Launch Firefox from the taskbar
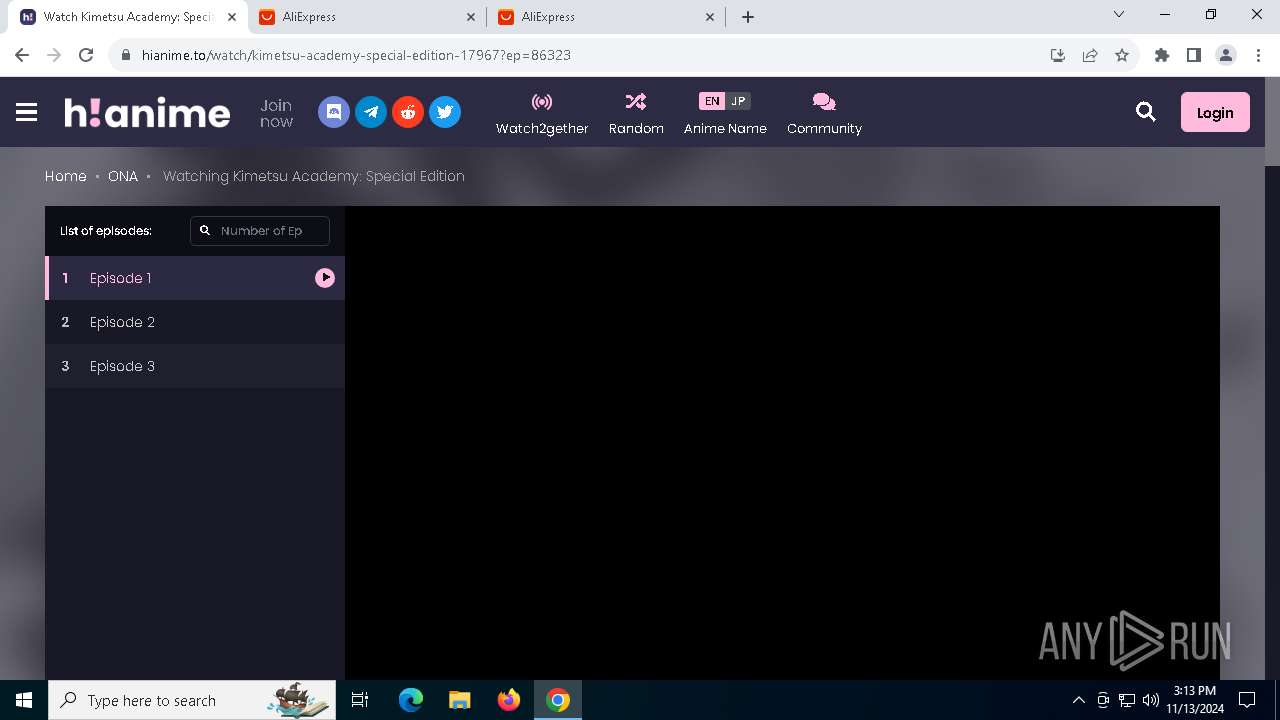1280x720 pixels. pyautogui.click(x=509, y=700)
